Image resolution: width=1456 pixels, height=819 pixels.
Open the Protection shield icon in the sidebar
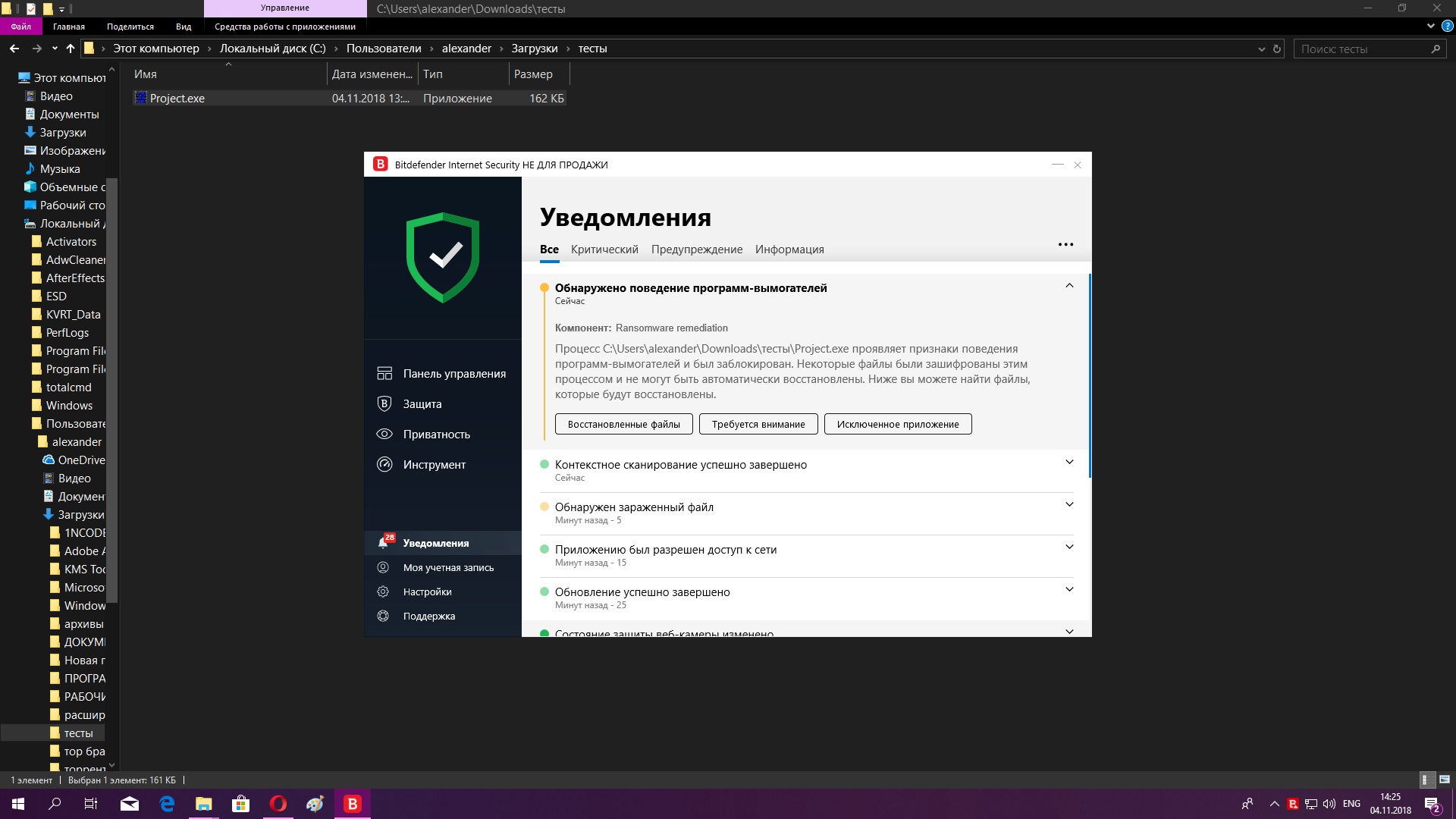pyautogui.click(x=384, y=403)
